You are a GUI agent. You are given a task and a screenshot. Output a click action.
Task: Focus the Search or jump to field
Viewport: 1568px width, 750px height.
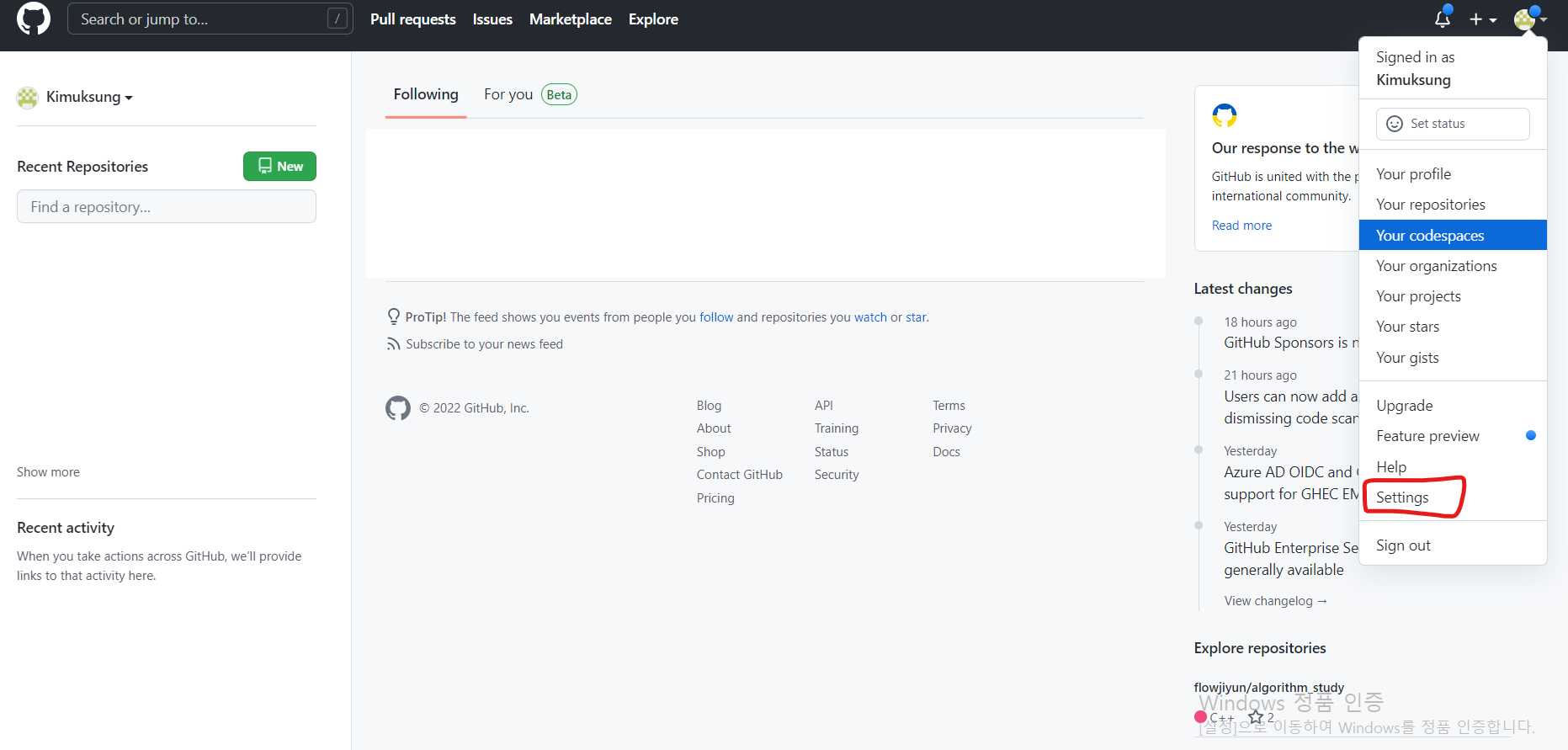[210, 19]
